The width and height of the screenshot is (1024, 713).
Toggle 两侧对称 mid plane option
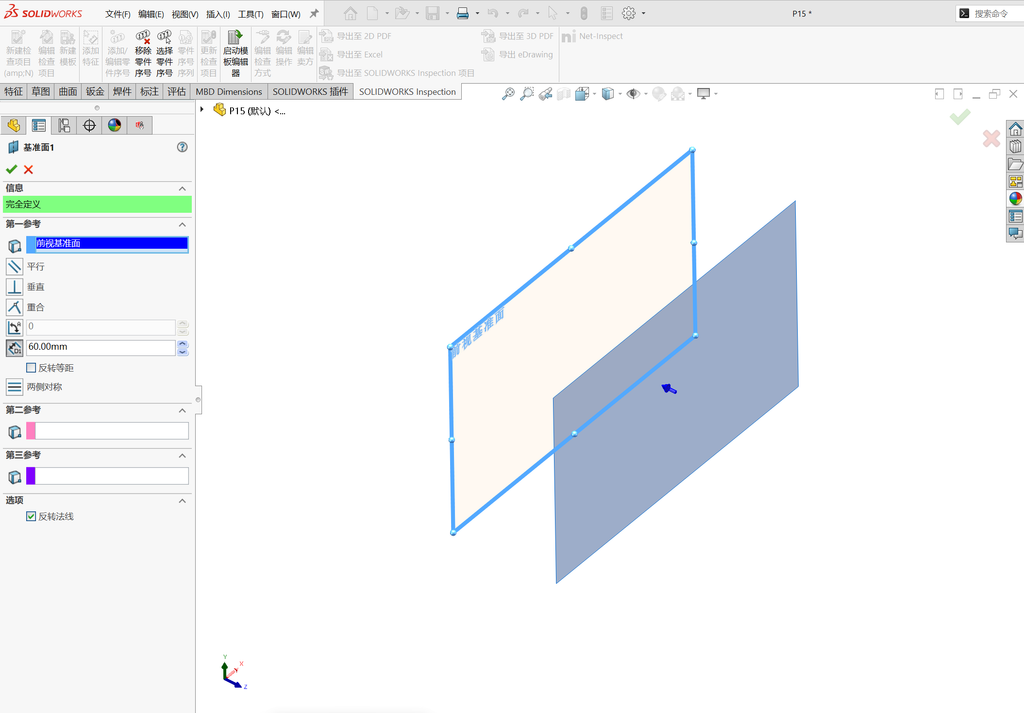[14, 387]
